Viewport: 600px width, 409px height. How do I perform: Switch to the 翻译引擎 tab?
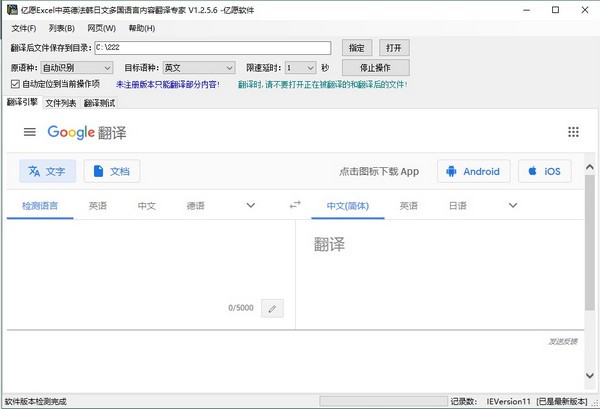(x=22, y=102)
